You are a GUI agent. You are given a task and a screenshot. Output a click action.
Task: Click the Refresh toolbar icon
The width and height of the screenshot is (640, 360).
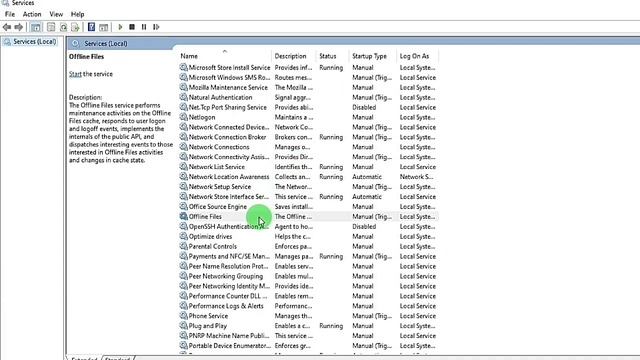(63, 27)
